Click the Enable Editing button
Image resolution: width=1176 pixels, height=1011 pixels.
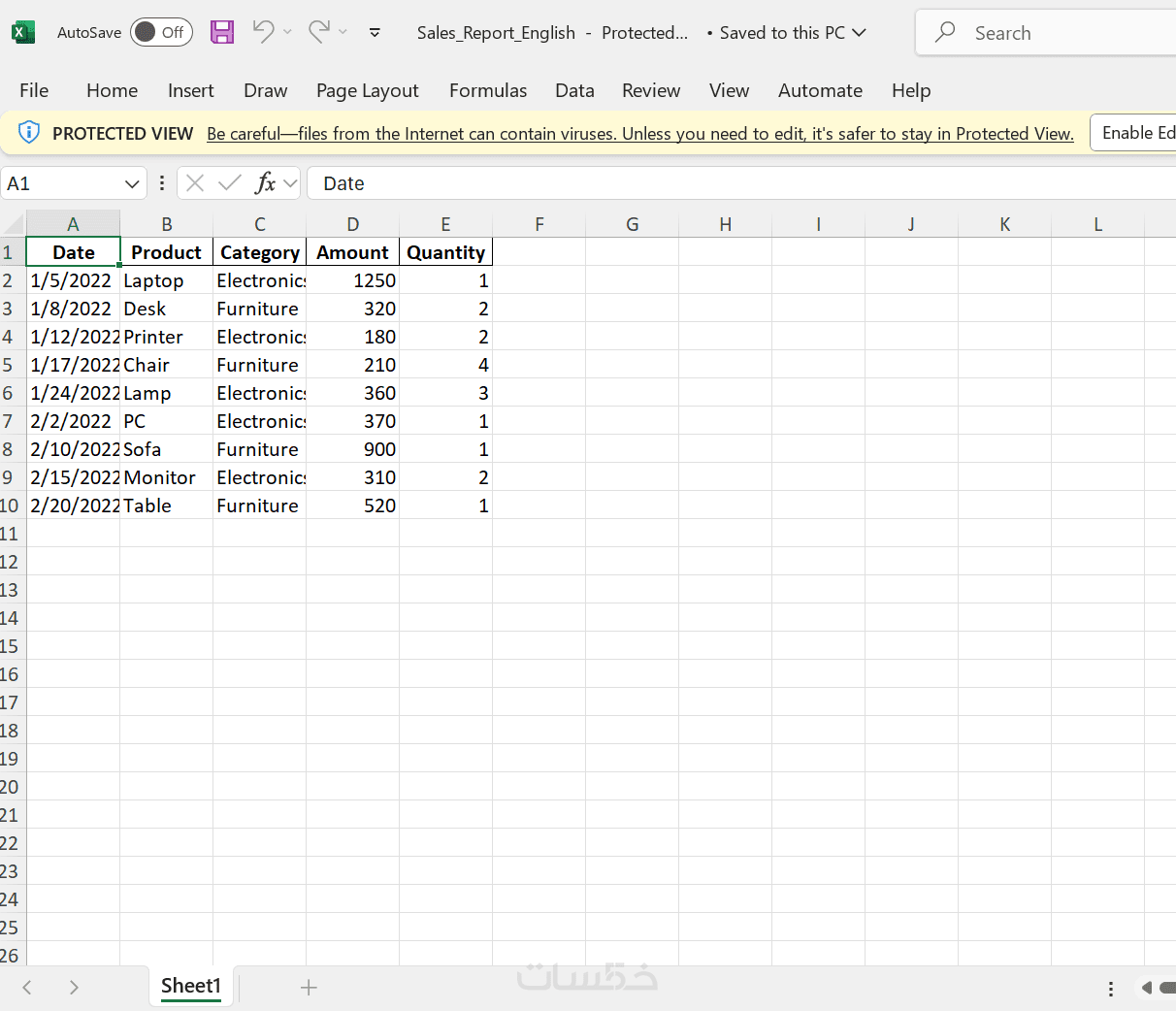(x=1133, y=133)
